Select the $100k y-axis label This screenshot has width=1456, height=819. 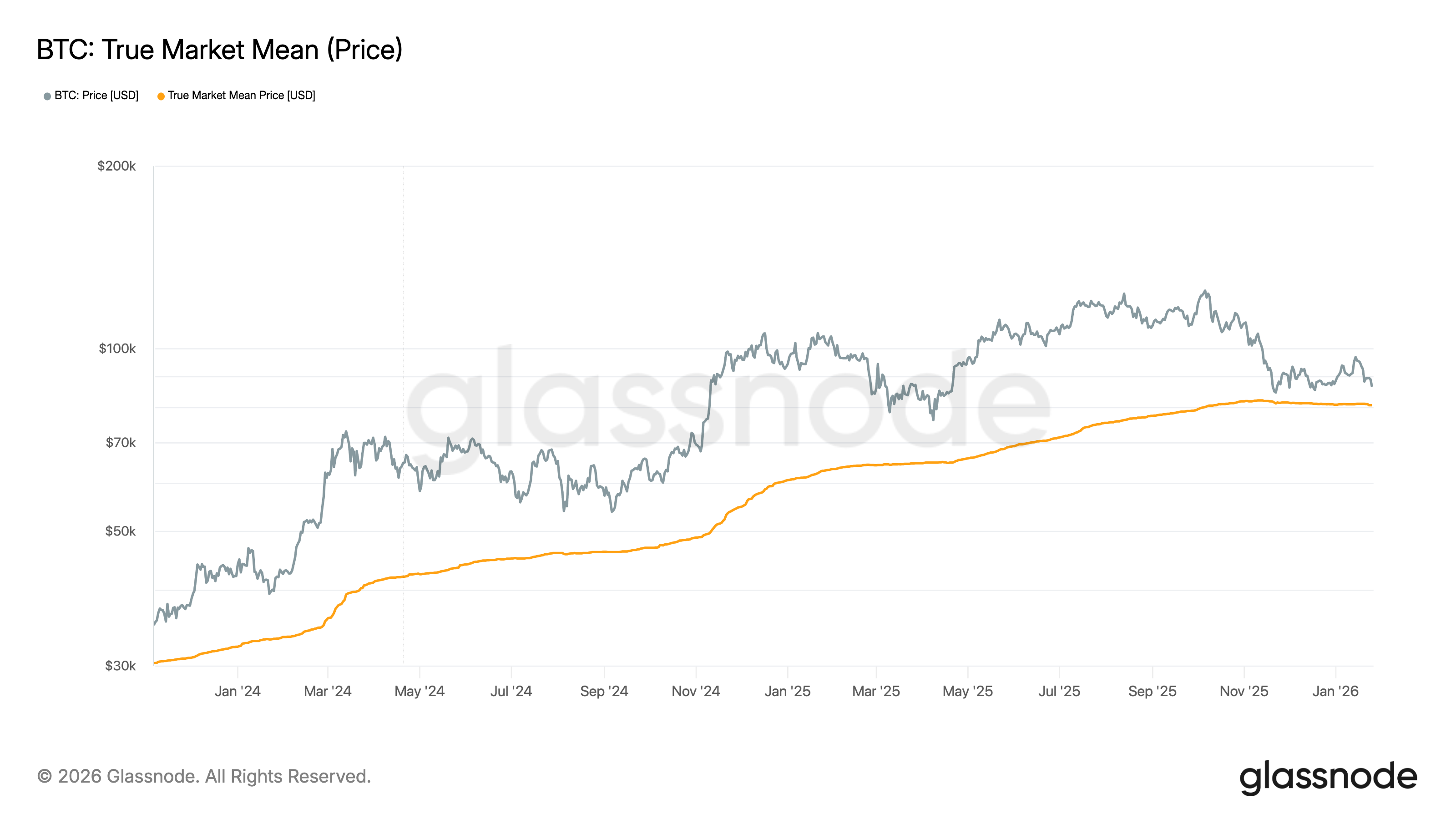[x=117, y=349]
